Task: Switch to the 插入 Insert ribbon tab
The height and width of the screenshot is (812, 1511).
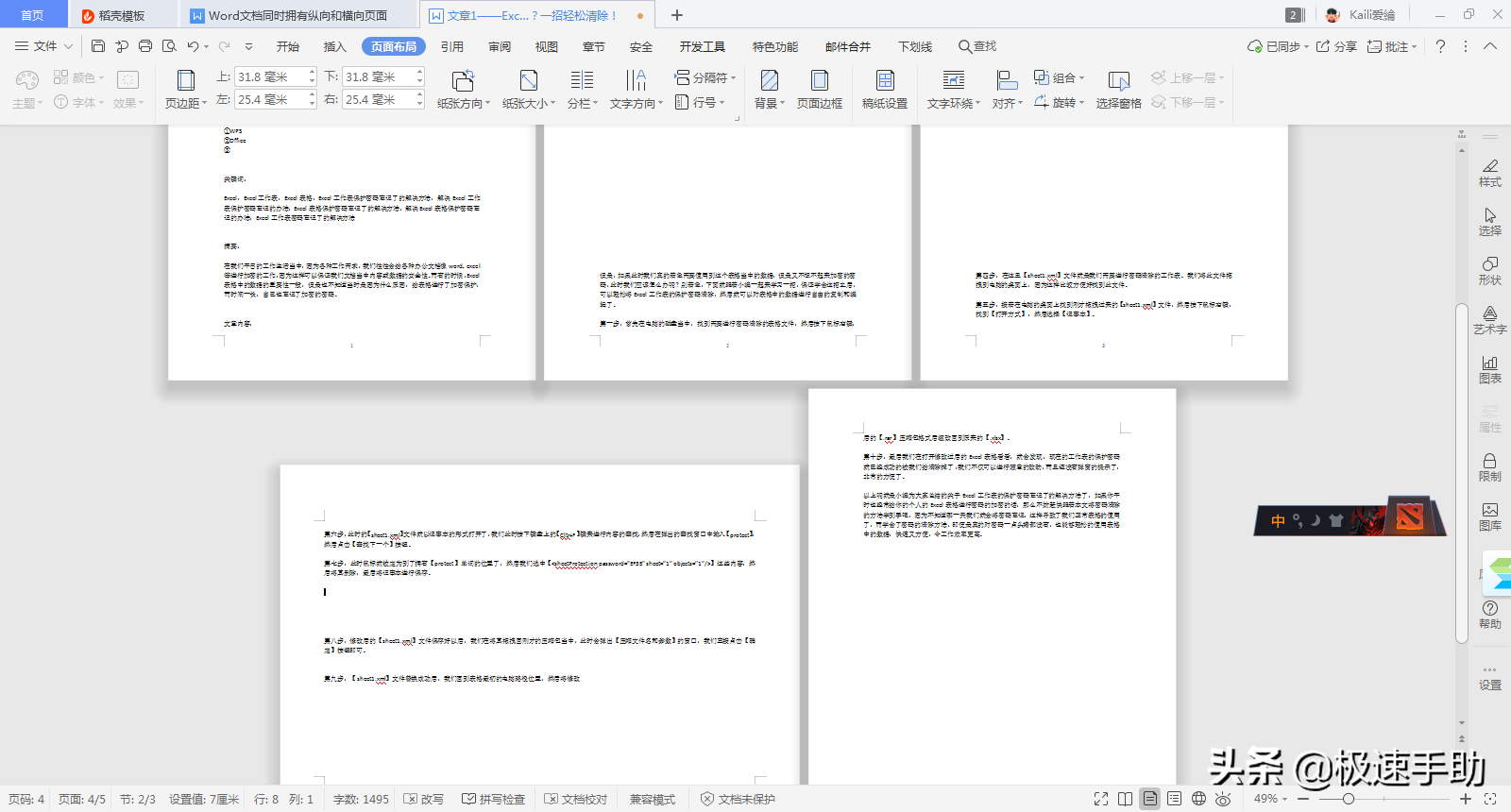Action: coord(334,46)
